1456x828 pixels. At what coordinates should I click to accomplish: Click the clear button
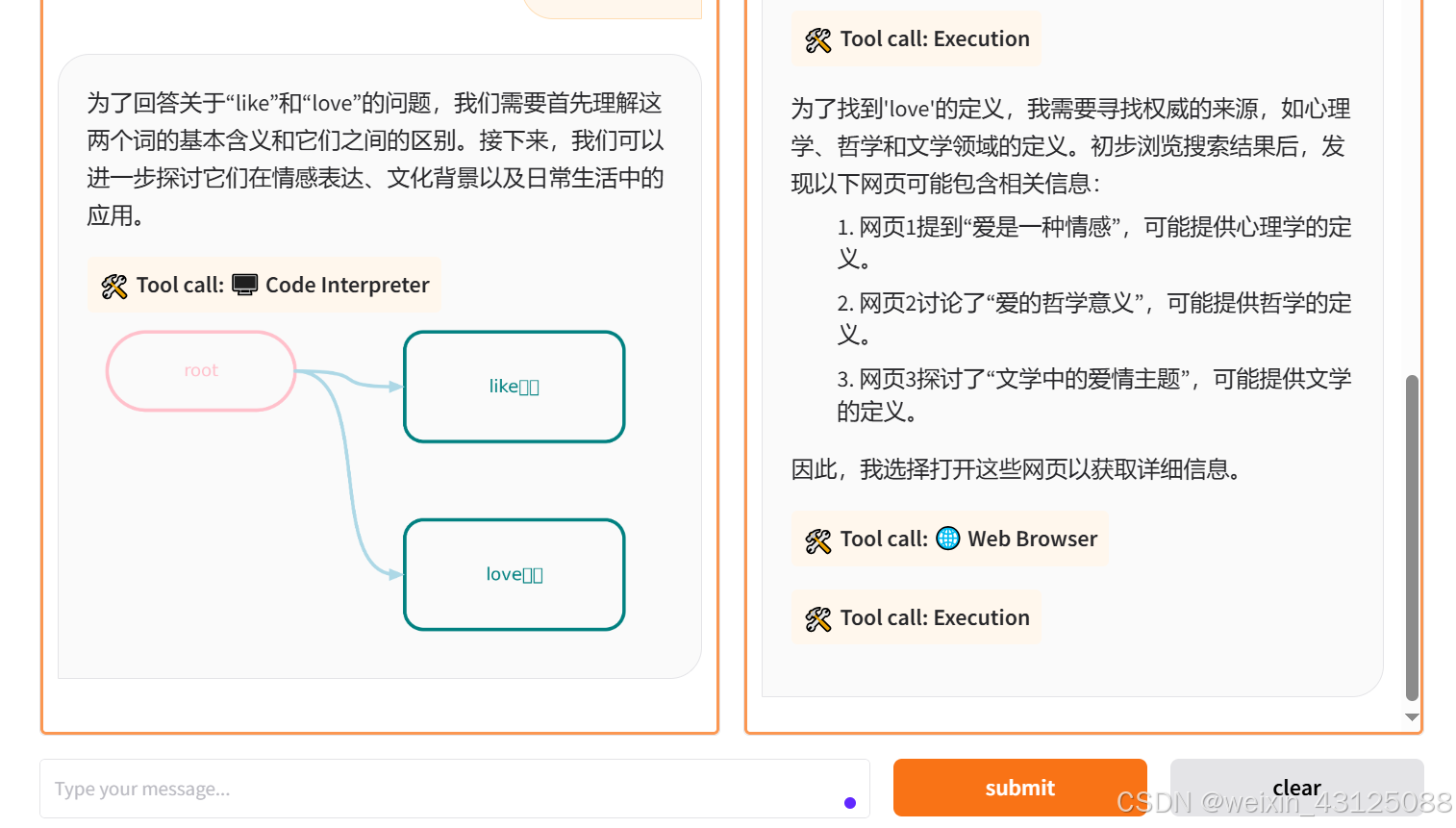[x=1295, y=788]
